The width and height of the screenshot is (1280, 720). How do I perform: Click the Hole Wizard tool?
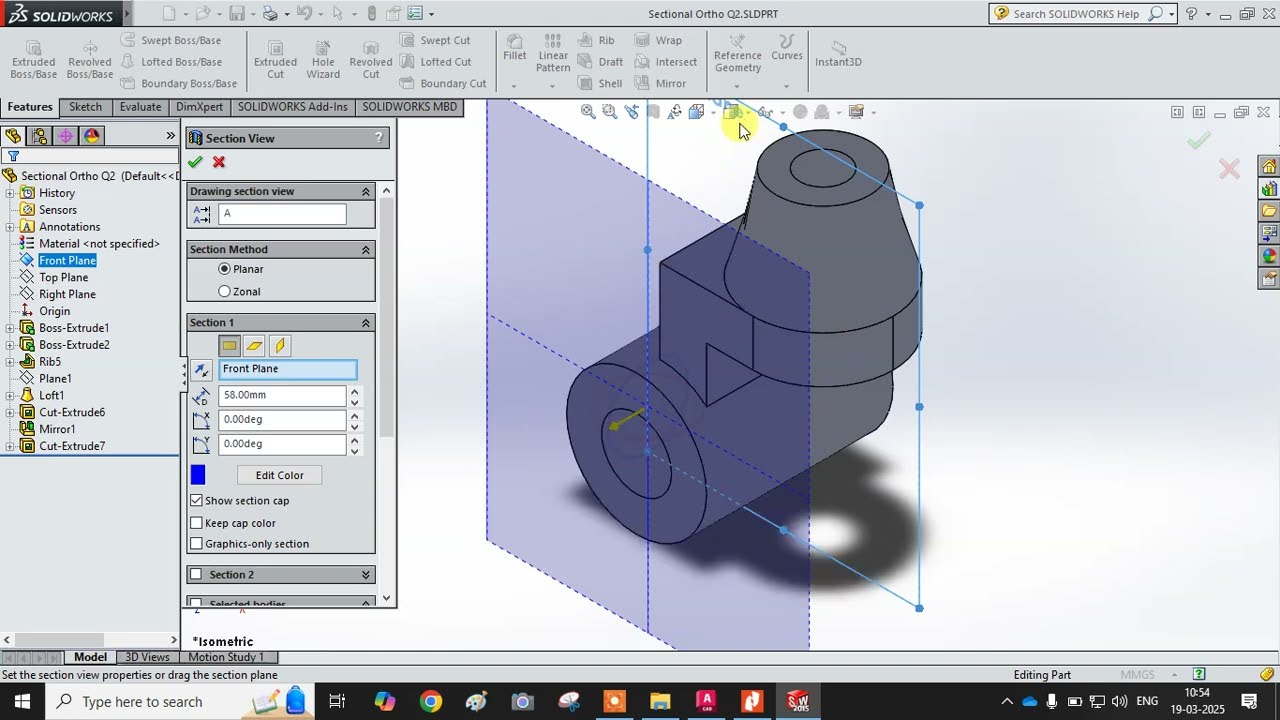(x=323, y=60)
